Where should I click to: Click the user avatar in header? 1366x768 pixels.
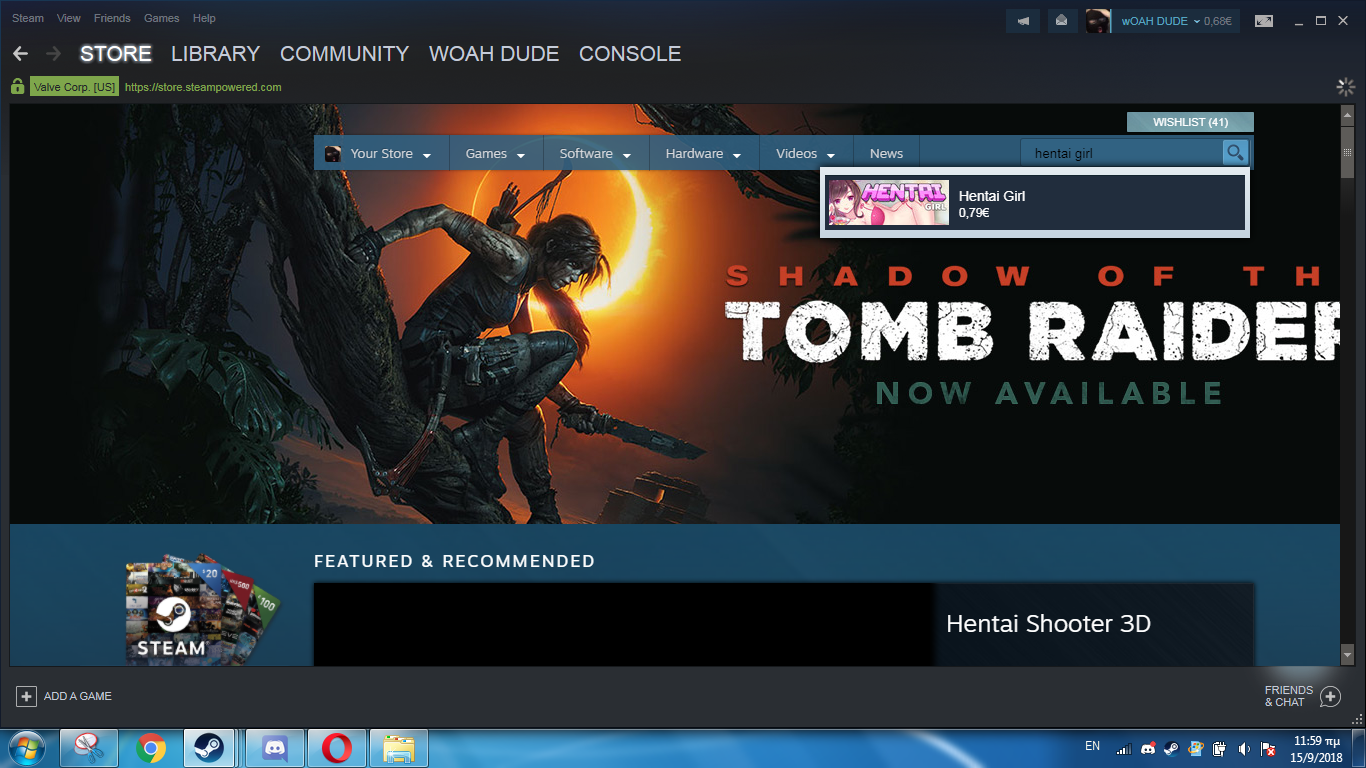click(x=1097, y=21)
